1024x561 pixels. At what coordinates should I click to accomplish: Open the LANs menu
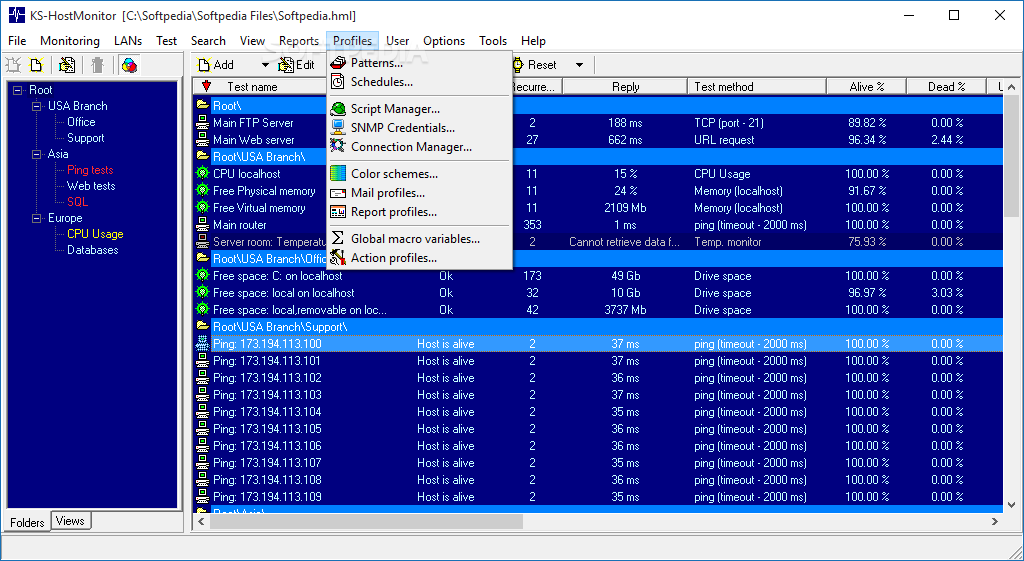point(128,40)
